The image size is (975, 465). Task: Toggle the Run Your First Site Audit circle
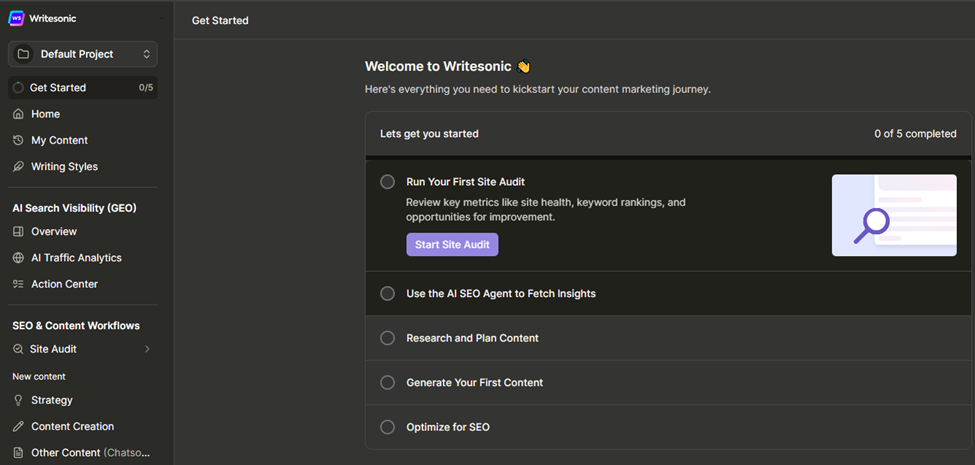387,182
